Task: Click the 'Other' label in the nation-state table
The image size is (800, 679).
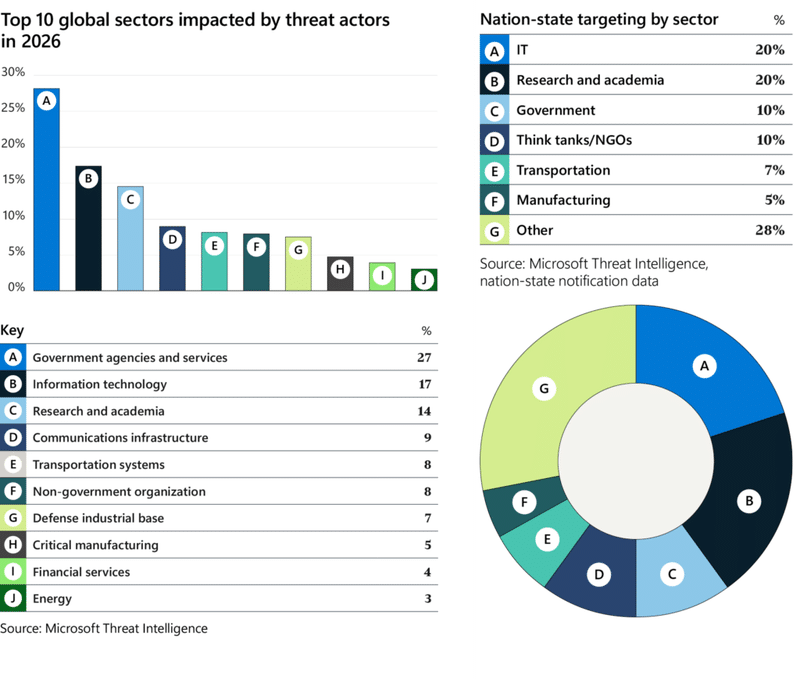Action: click(x=535, y=231)
